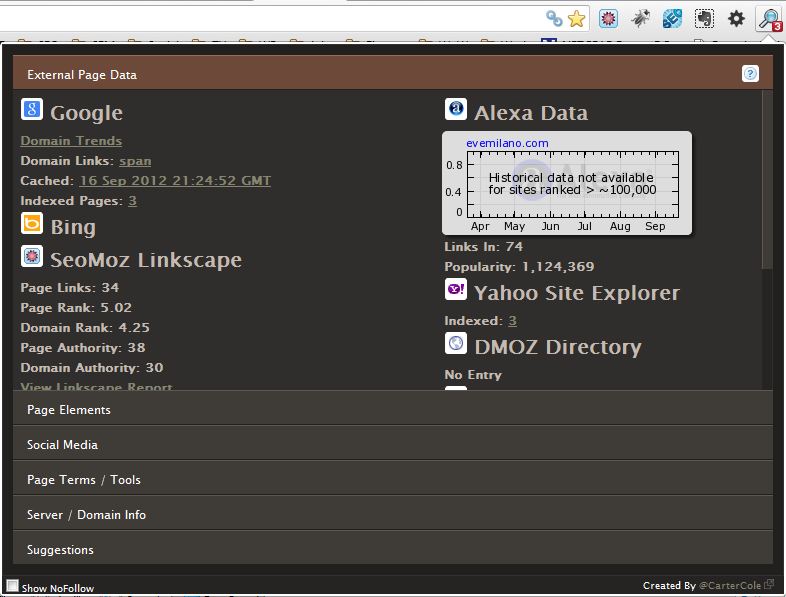Screen dimensions: 786x597
Task: Click the bookmark star icon
Action: click(576, 19)
